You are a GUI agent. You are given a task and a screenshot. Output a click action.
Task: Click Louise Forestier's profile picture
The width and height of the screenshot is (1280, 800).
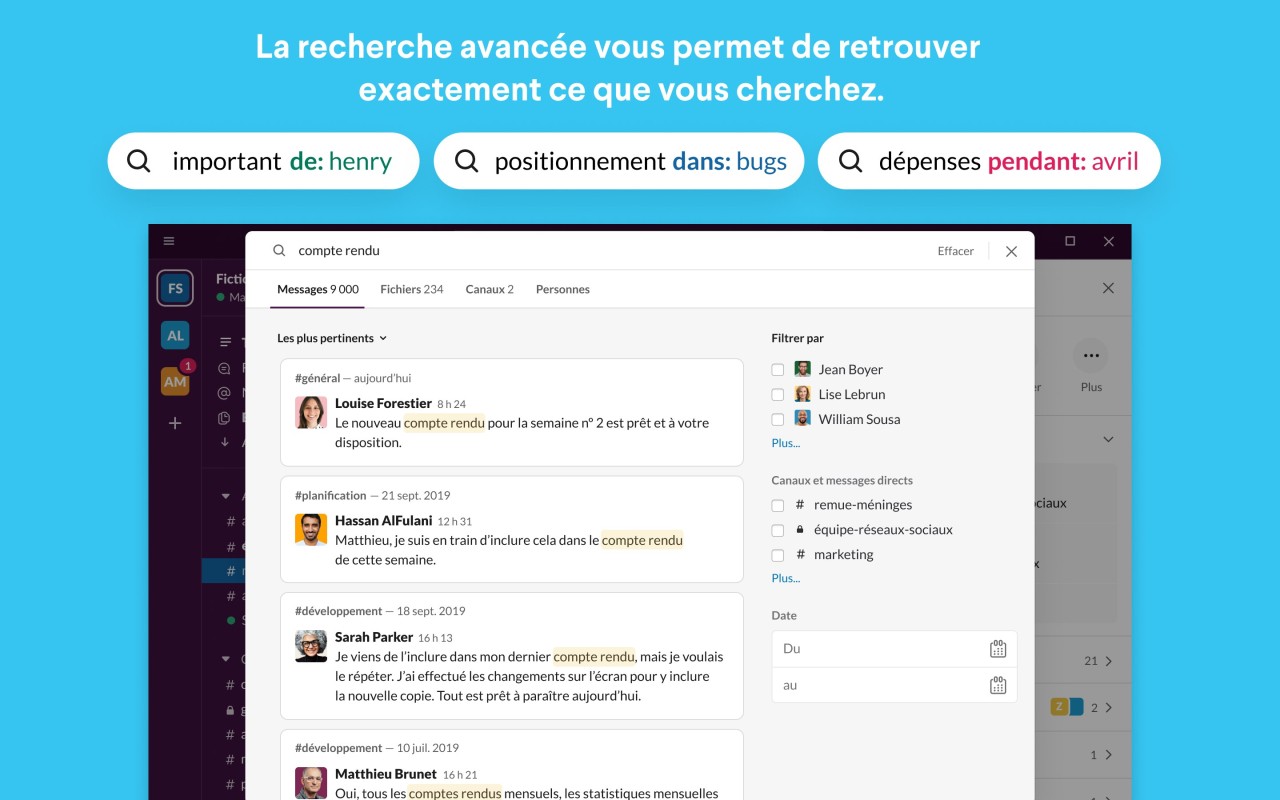pos(311,413)
